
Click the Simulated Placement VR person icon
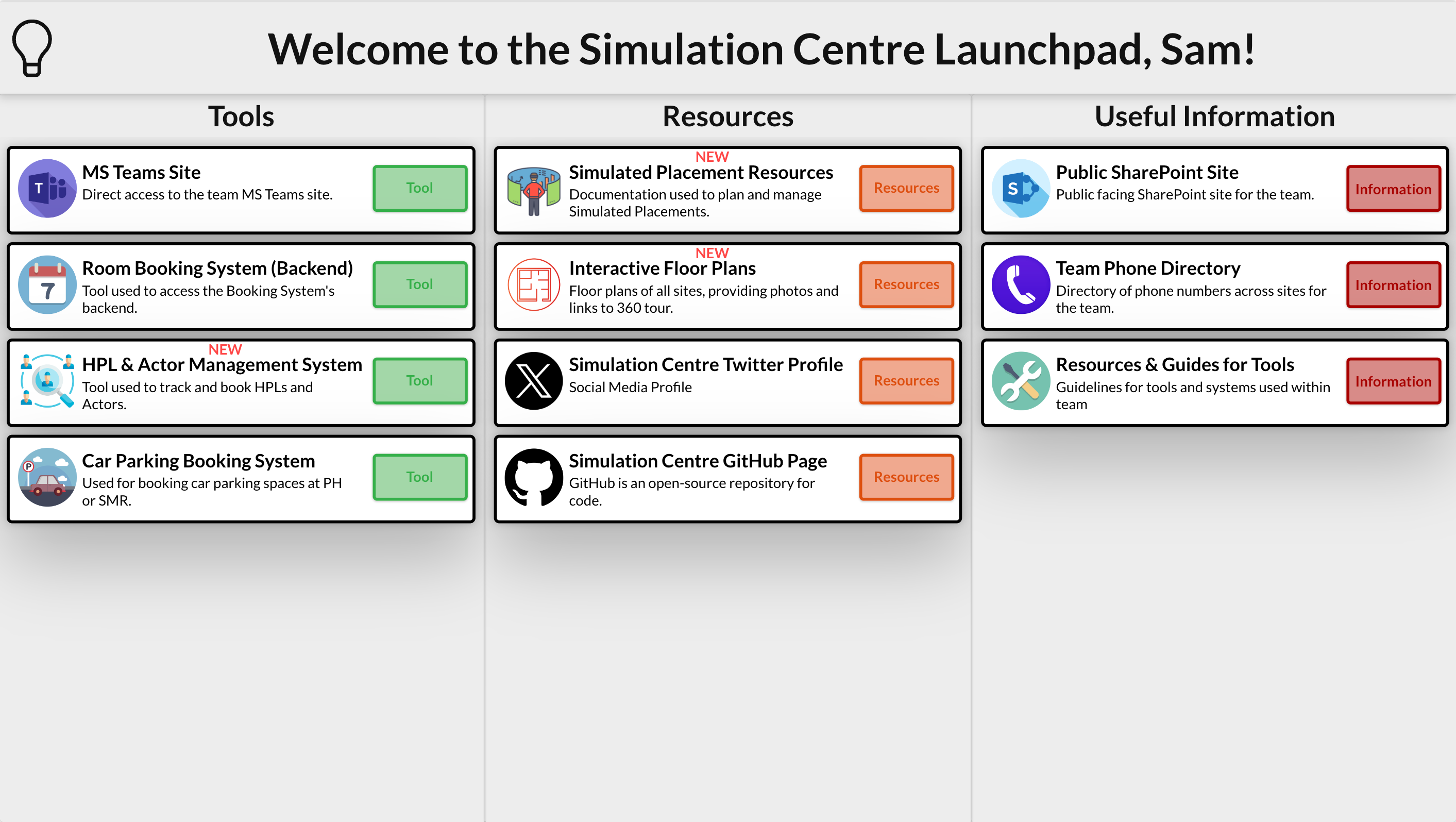coord(534,191)
